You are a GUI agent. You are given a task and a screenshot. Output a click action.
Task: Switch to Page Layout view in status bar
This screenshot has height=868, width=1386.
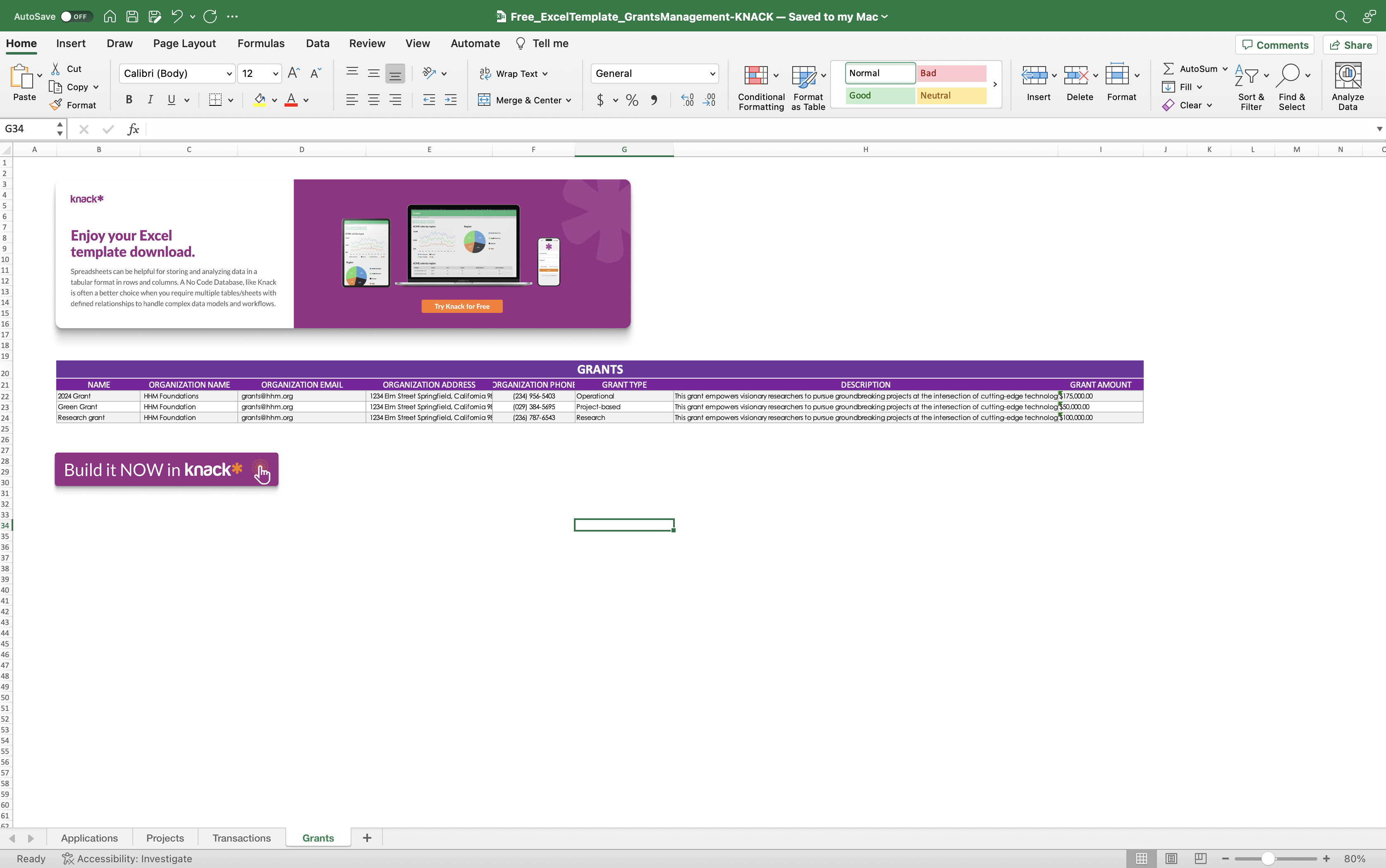click(x=1171, y=858)
